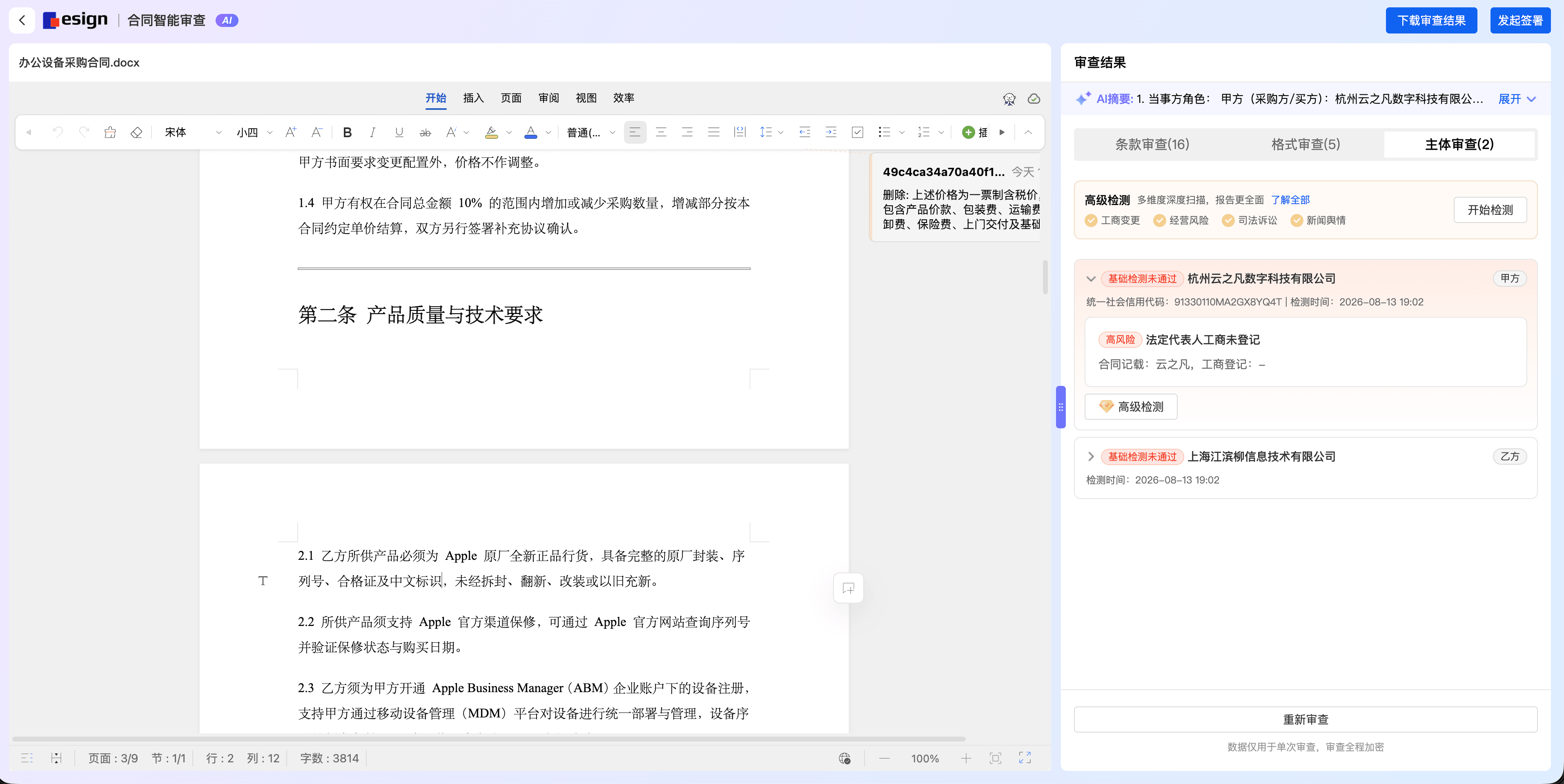The height and width of the screenshot is (784, 1564).
Task: Click the zoom in plus icon
Action: click(x=966, y=758)
